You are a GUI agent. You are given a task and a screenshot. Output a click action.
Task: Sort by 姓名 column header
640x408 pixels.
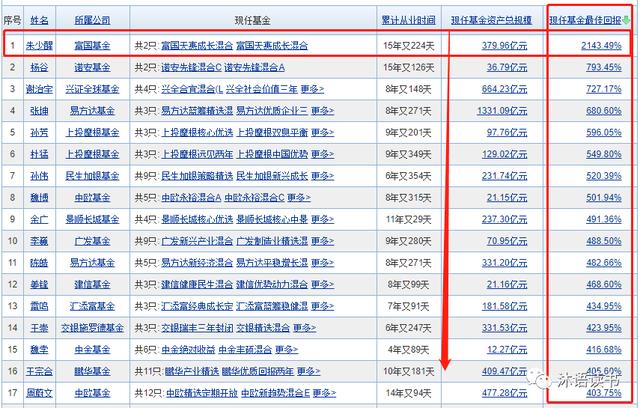tap(39, 20)
